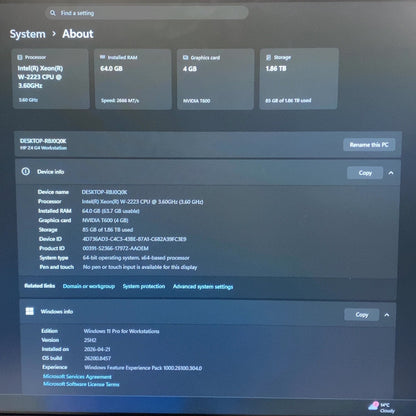
Task: Click the About breadcrumb title
Action: 78,34
